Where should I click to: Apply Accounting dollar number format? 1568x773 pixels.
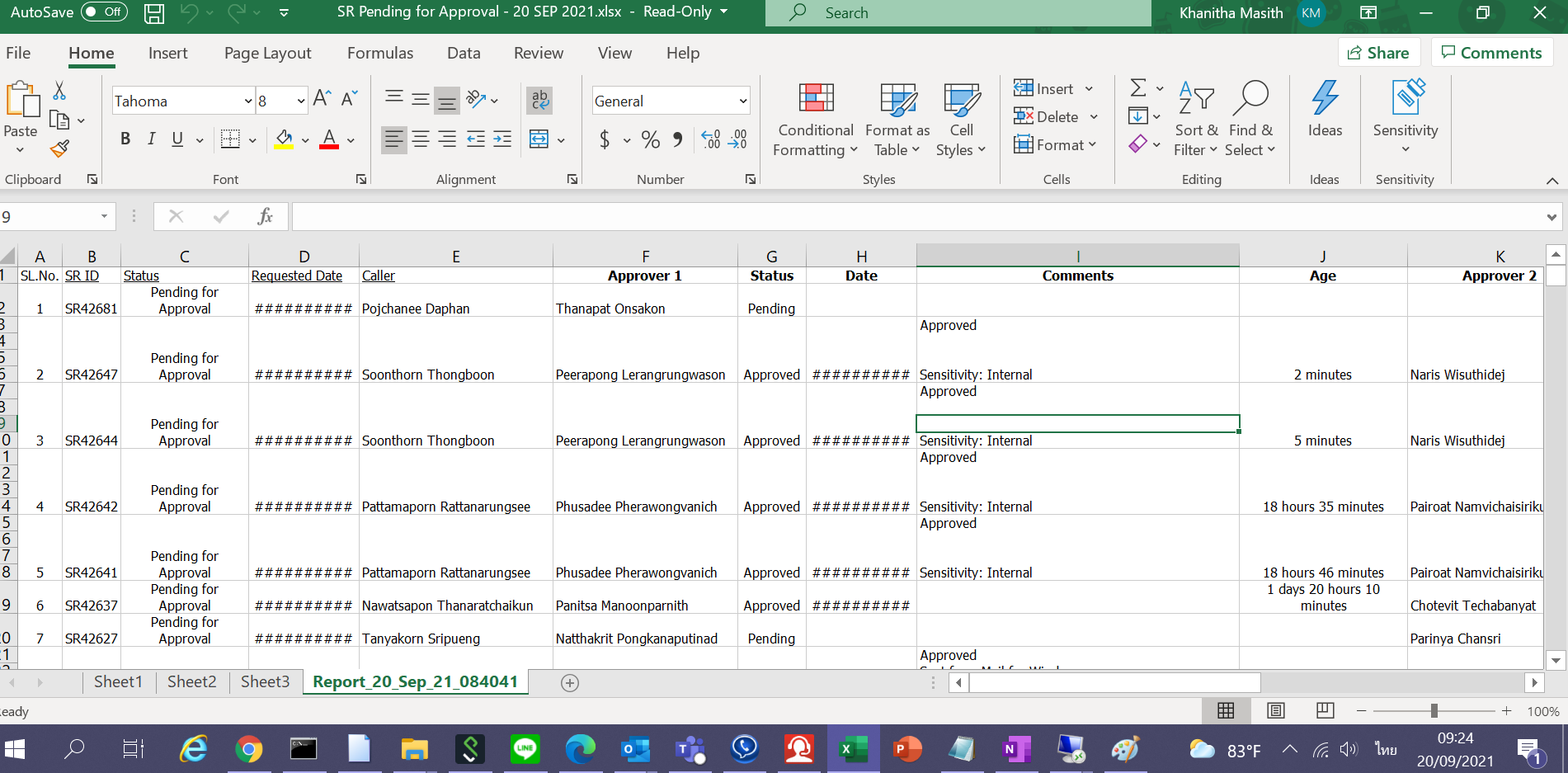605,139
